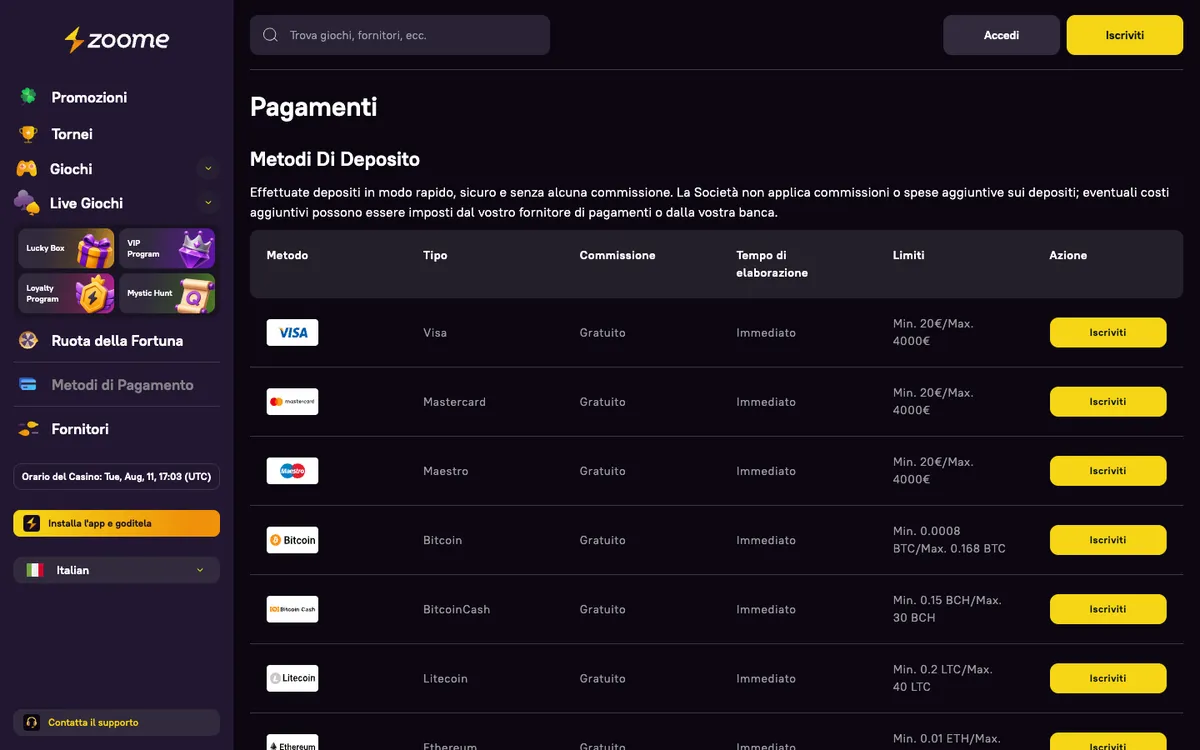
Task: Click the Pagamenti page heading
Action: [x=313, y=107]
